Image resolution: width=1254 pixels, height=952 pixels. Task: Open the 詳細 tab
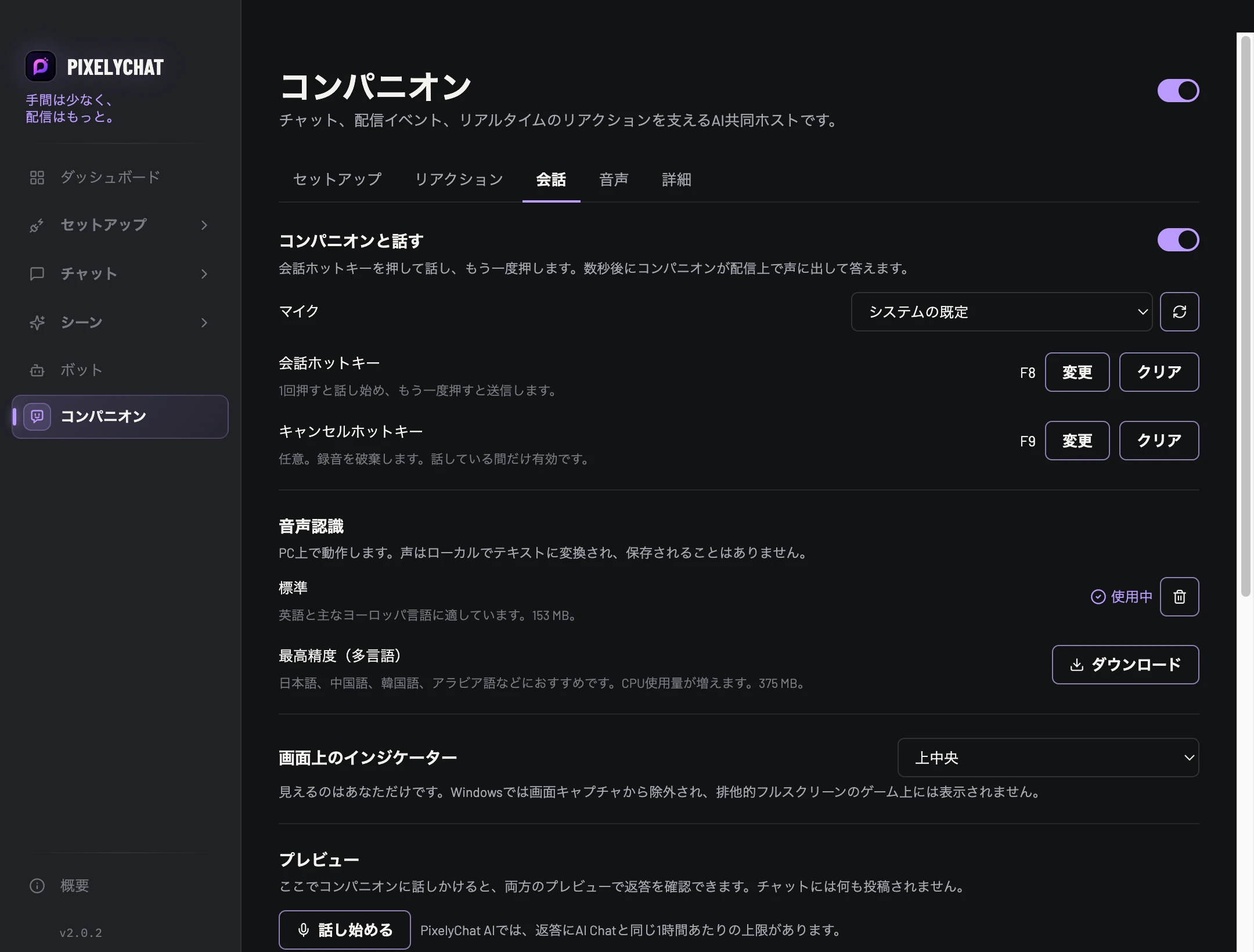[x=676, y=179]
